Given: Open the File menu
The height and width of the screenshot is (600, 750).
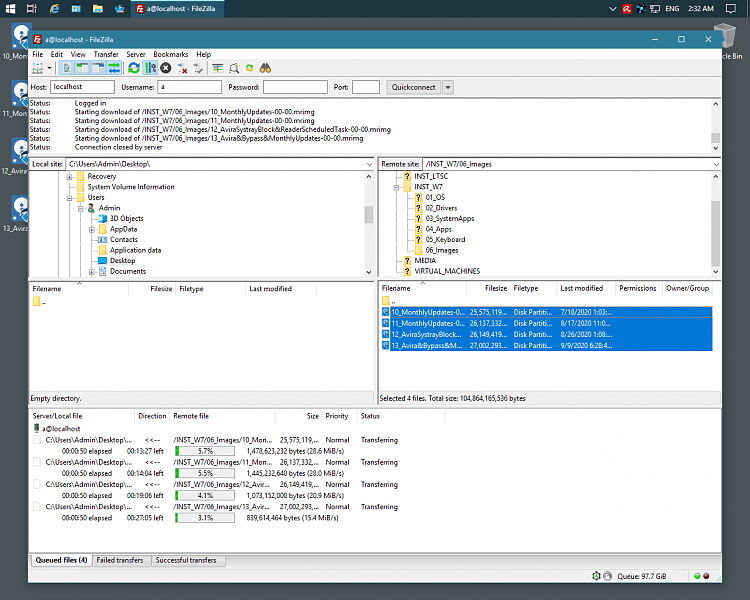Looking at the screenshot, I should (x=38, y=55).
